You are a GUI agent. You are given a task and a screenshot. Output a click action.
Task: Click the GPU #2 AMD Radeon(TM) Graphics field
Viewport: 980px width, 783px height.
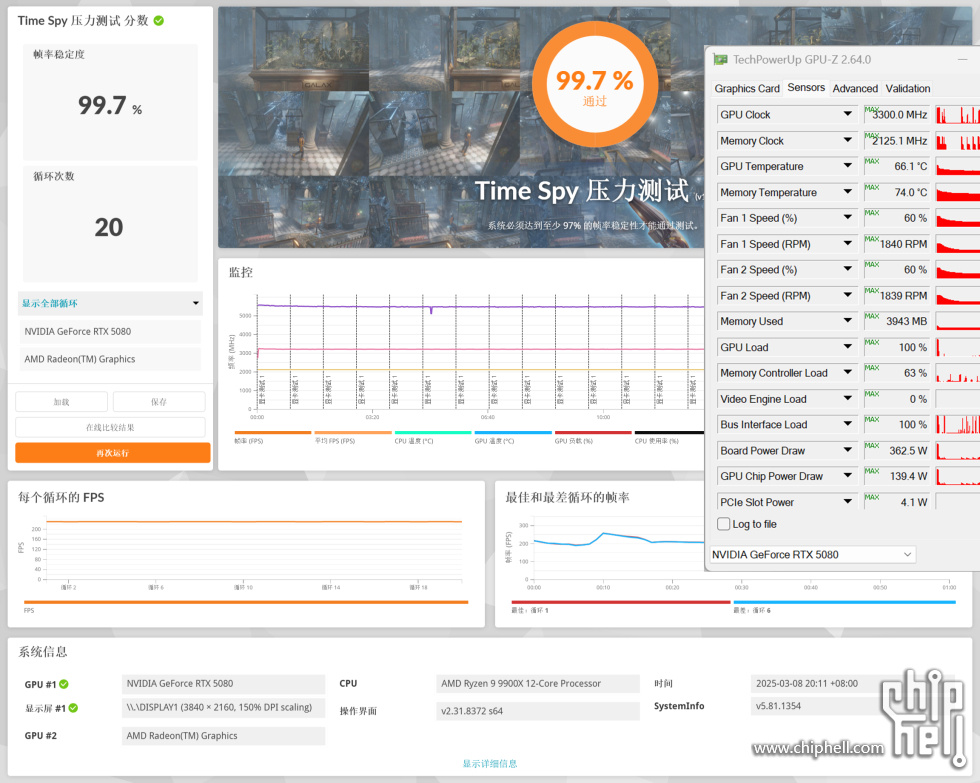(223, 736)
